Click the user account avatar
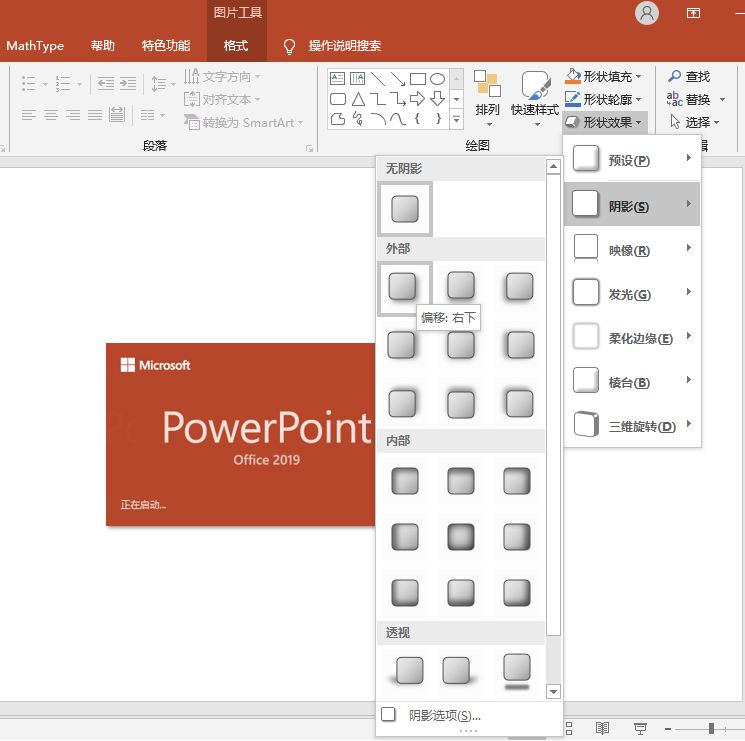Image resolution: width=745 pixels, height=741 pixels. tap(647, 13)
